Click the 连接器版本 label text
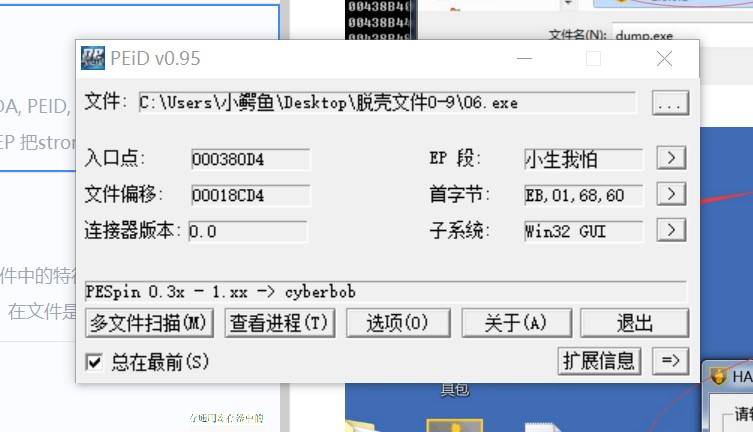 132,230
